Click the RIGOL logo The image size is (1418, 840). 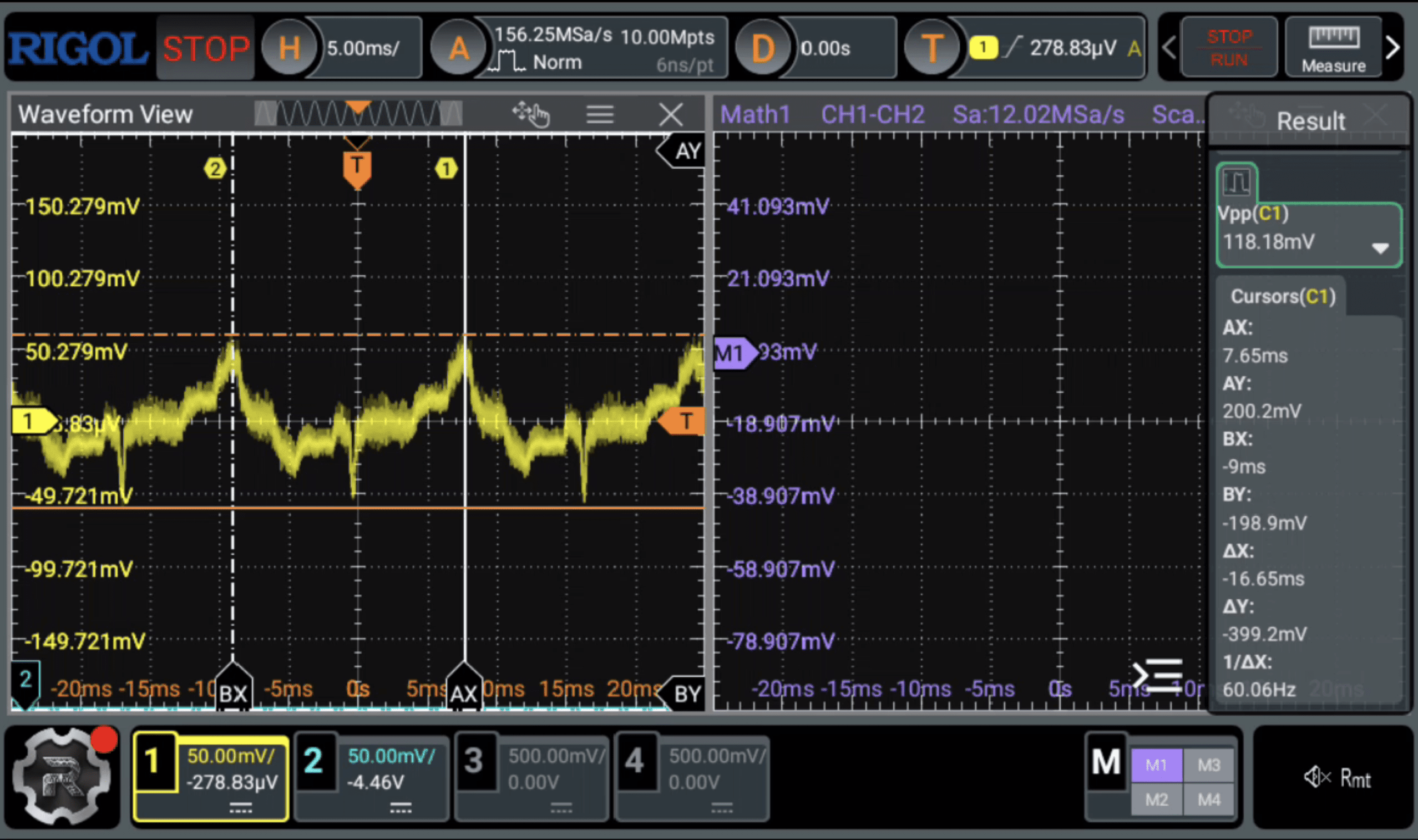(78, 49)
